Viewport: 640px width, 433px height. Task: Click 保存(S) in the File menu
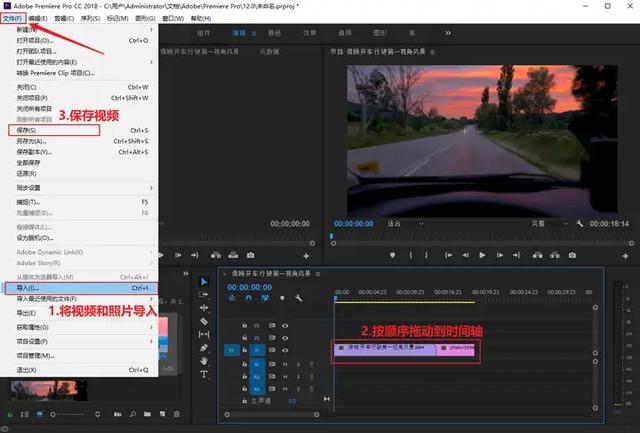click(x=79, y=130)
